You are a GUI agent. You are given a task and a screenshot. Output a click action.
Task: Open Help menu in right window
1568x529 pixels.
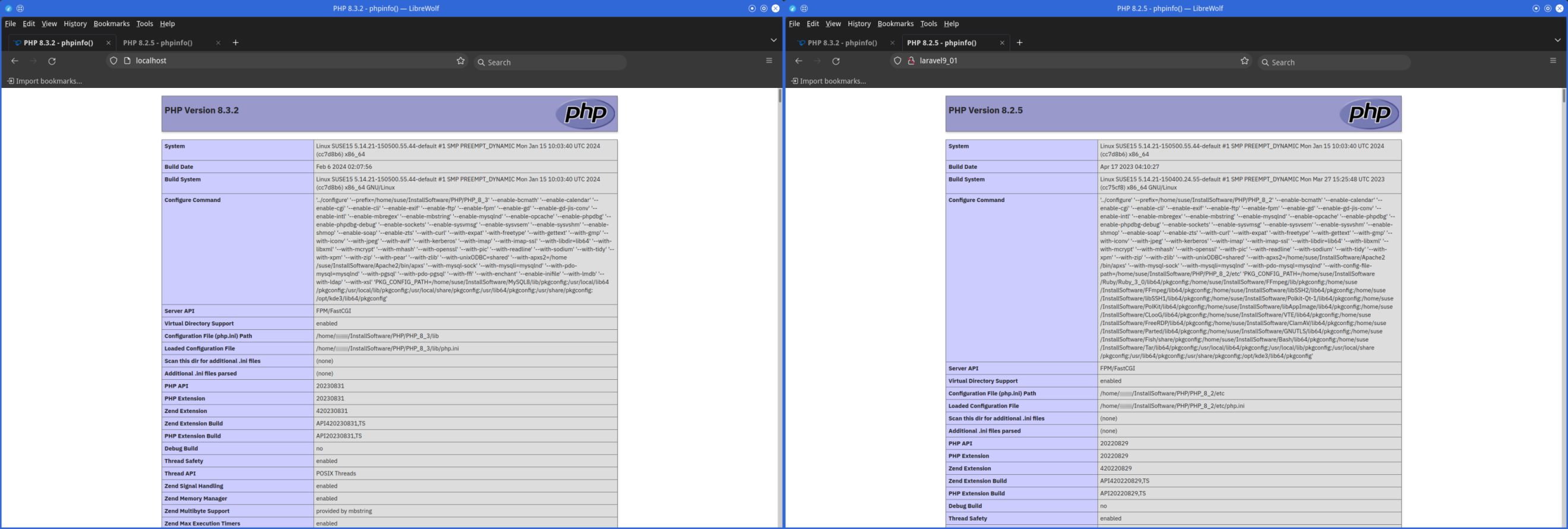951,24
